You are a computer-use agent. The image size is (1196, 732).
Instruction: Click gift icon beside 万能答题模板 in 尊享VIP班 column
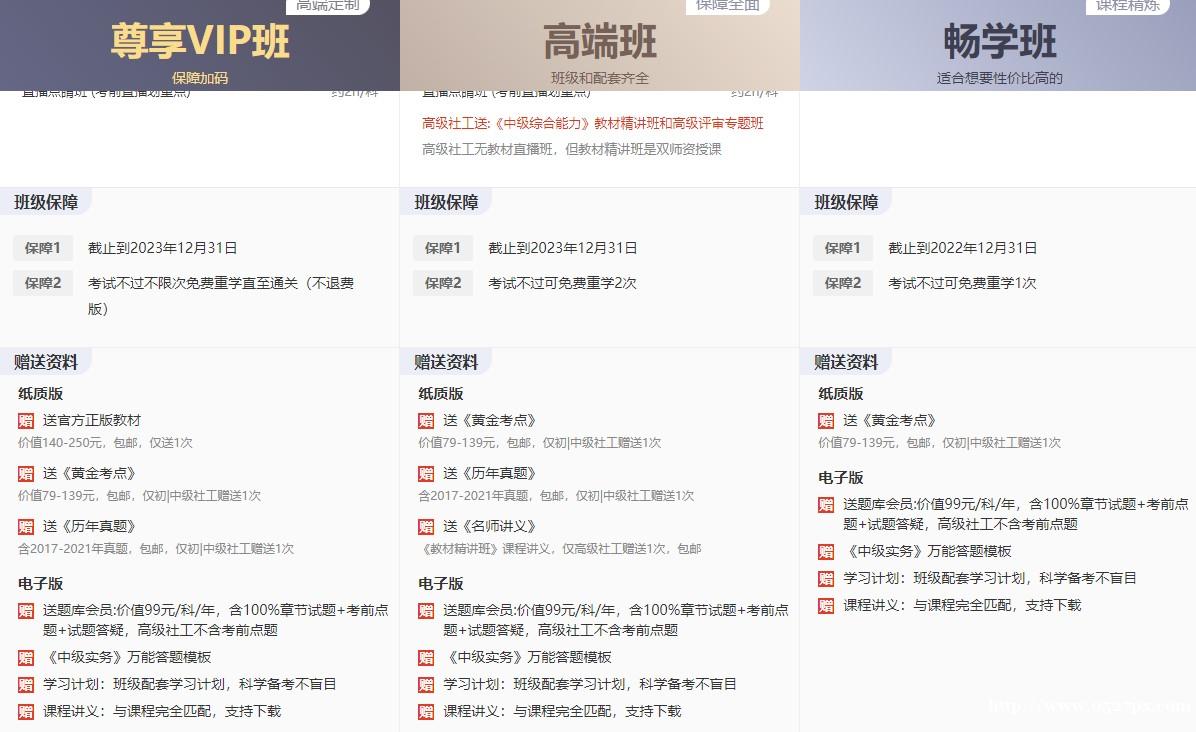[x=26, y=658]
